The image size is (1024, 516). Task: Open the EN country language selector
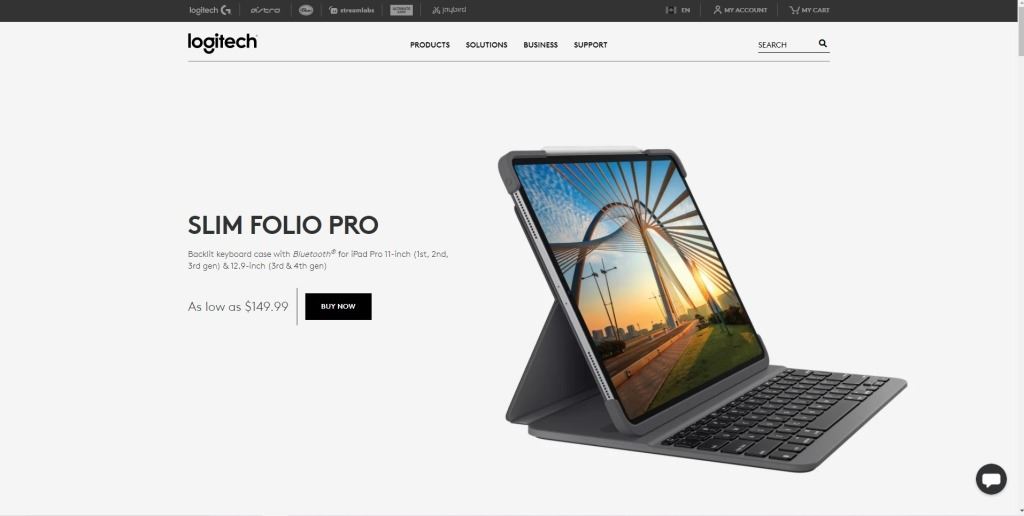pyautogui.click(x=677, y=10)
